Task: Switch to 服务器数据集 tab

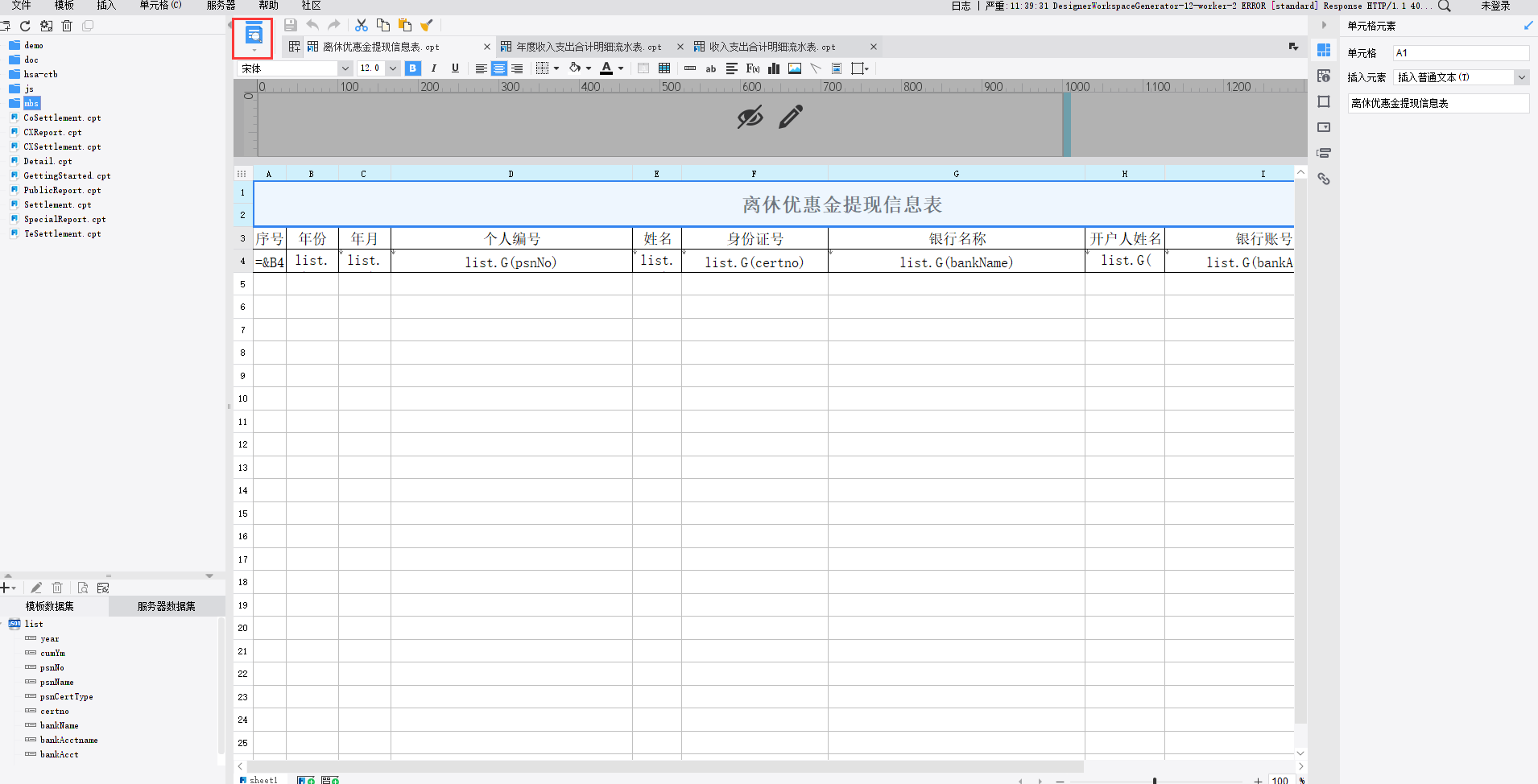Action: coord(166,606)
